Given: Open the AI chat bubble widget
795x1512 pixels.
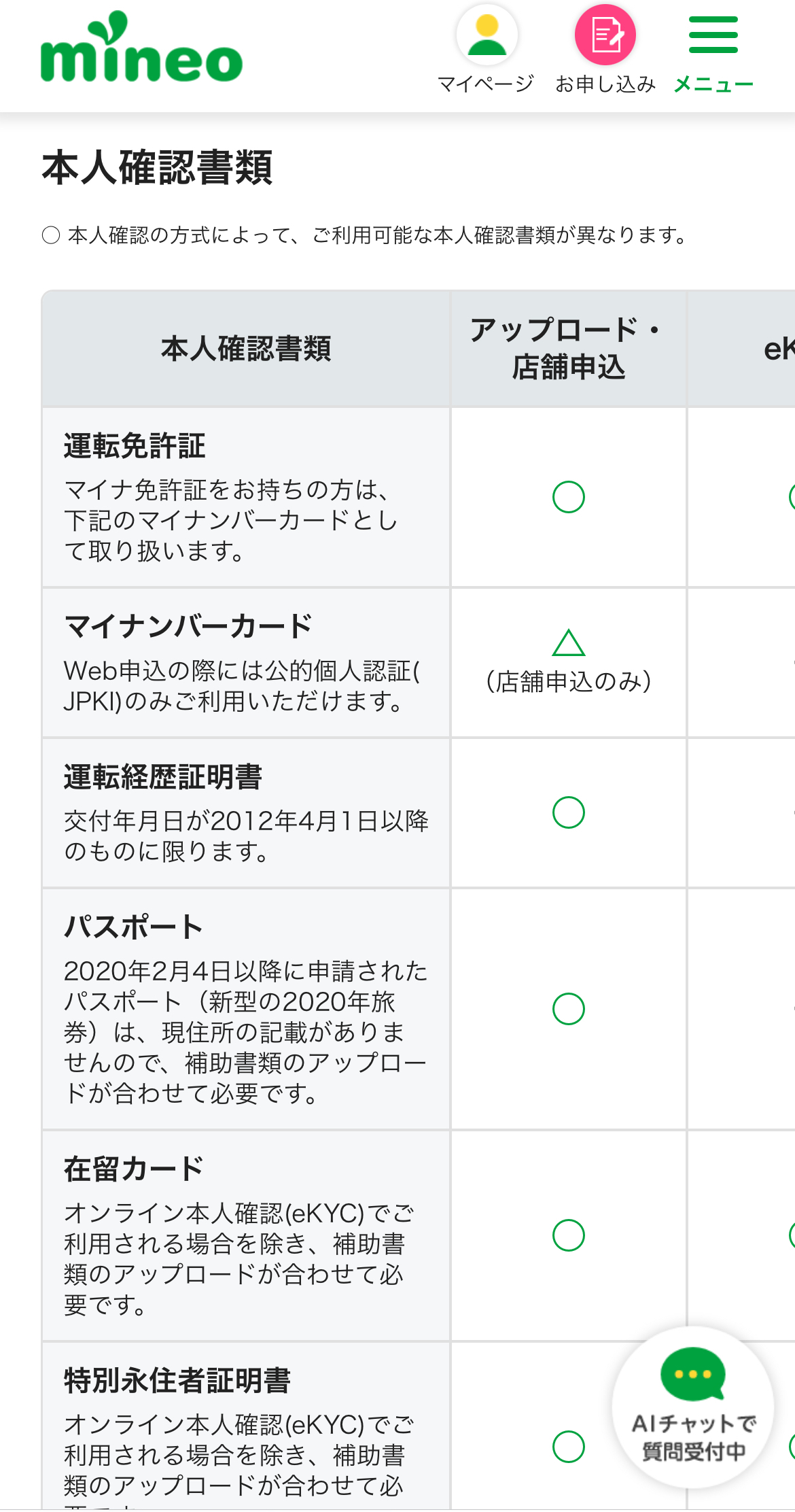Looking at the screenshot, I should pyautogui.click(x=692, y=1406).
